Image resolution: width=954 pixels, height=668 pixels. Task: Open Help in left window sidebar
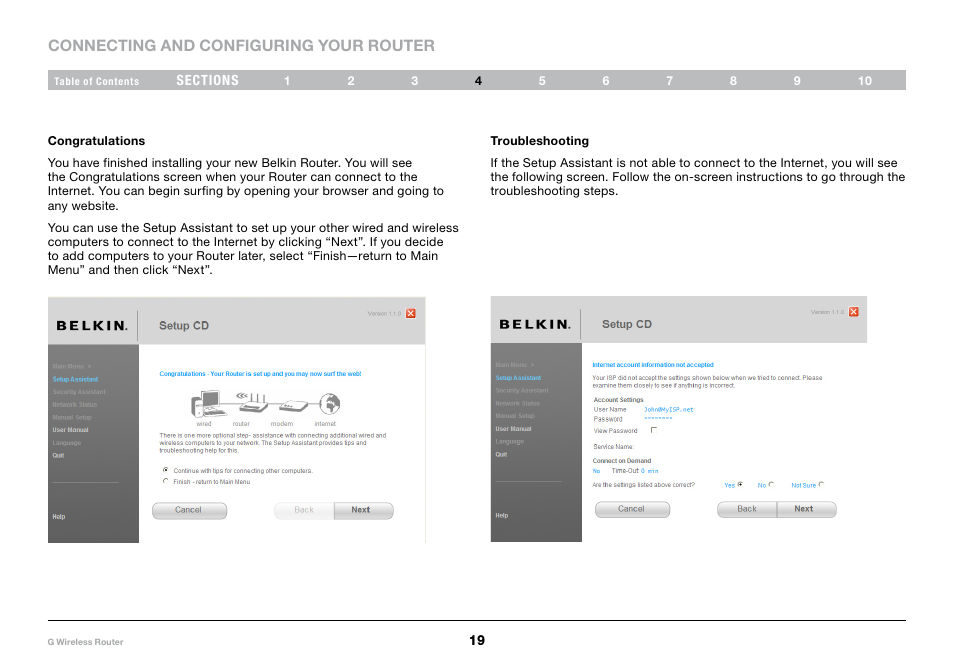(x=58, y=517)
